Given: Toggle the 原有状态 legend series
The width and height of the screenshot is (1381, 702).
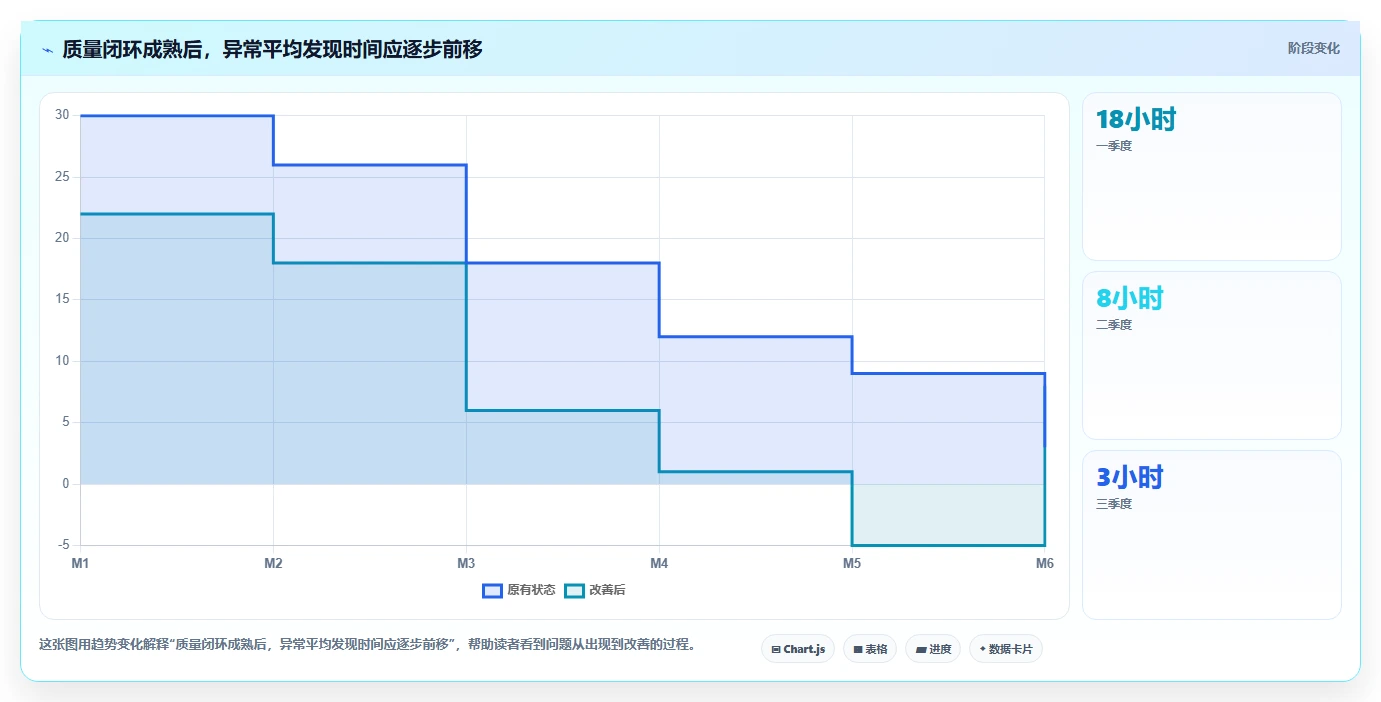Looking at the screenshot, I should (x=519, y=590).
